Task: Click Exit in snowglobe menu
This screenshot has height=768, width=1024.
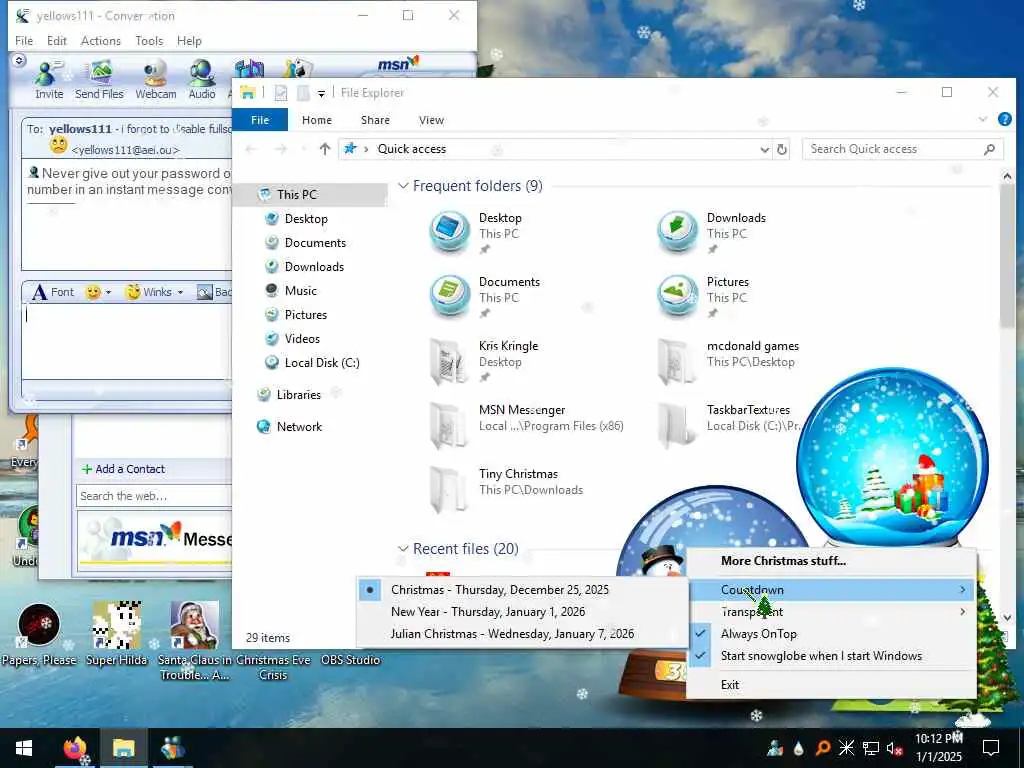Action: [831, 685]
